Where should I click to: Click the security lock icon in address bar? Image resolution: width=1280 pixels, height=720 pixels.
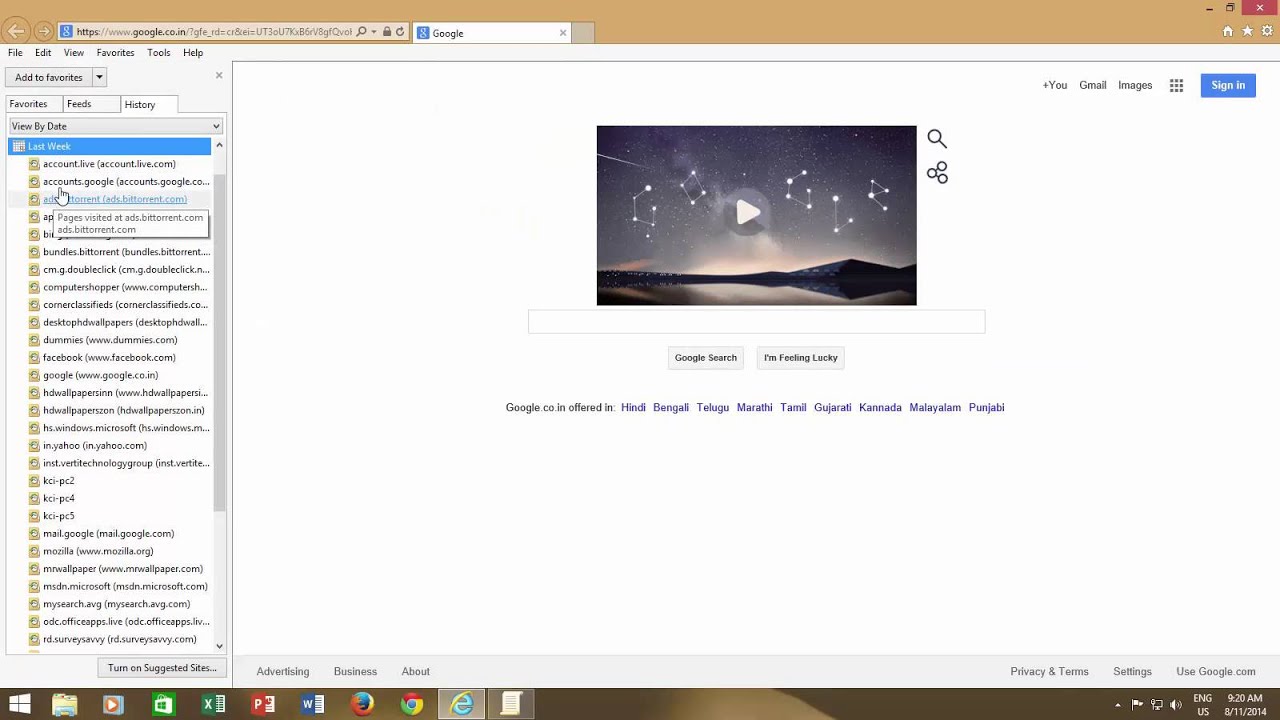[387, 32]
